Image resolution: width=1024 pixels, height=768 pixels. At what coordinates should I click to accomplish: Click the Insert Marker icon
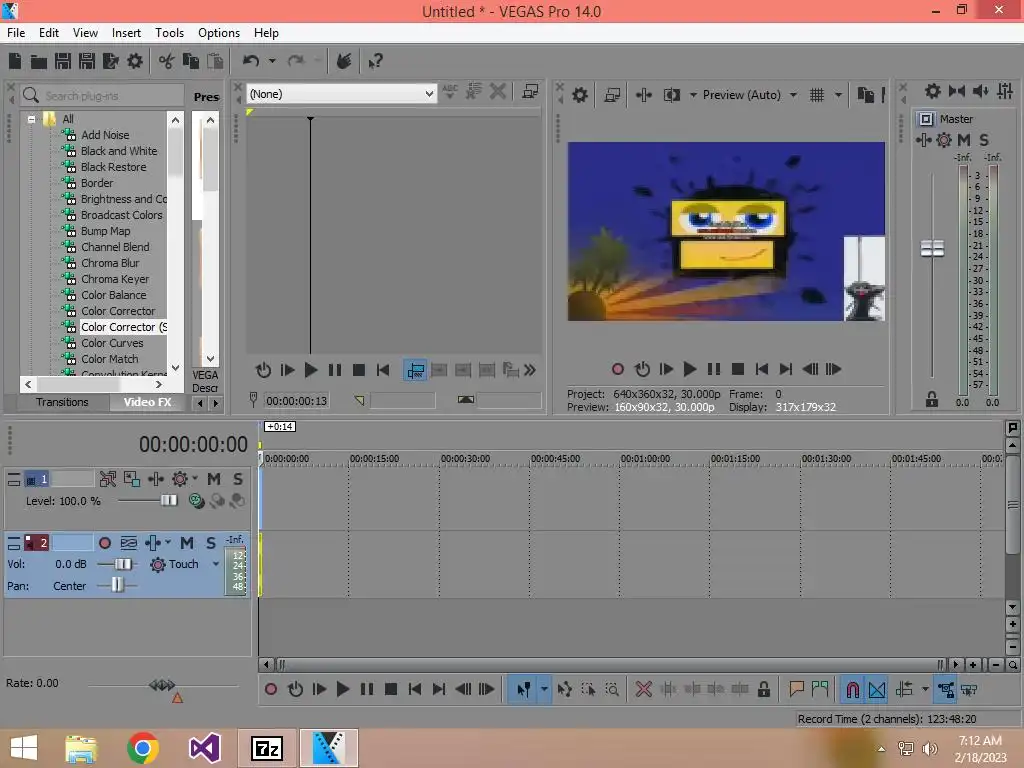[x=795, y=689]
